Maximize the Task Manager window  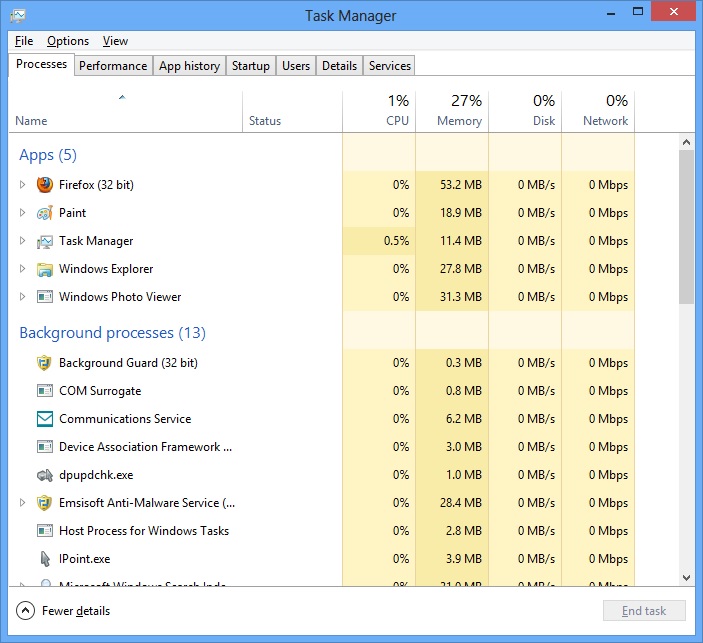[x=638, y=12]
